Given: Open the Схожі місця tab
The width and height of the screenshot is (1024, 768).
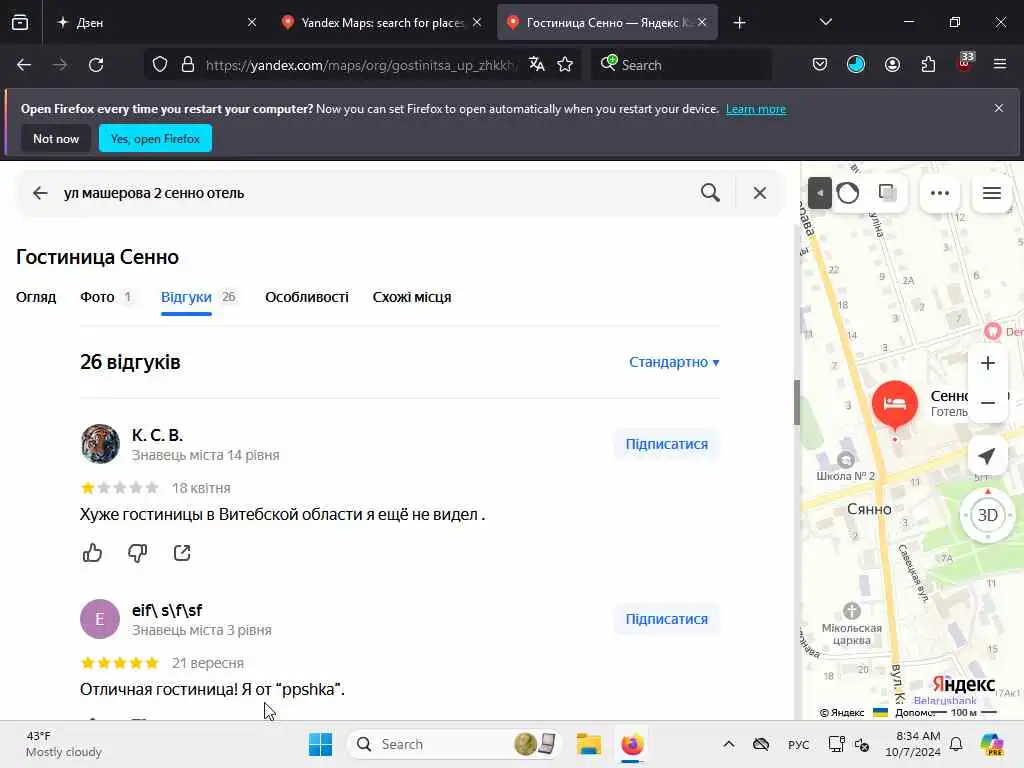Looking at the screenshot, I should (412, 297).
